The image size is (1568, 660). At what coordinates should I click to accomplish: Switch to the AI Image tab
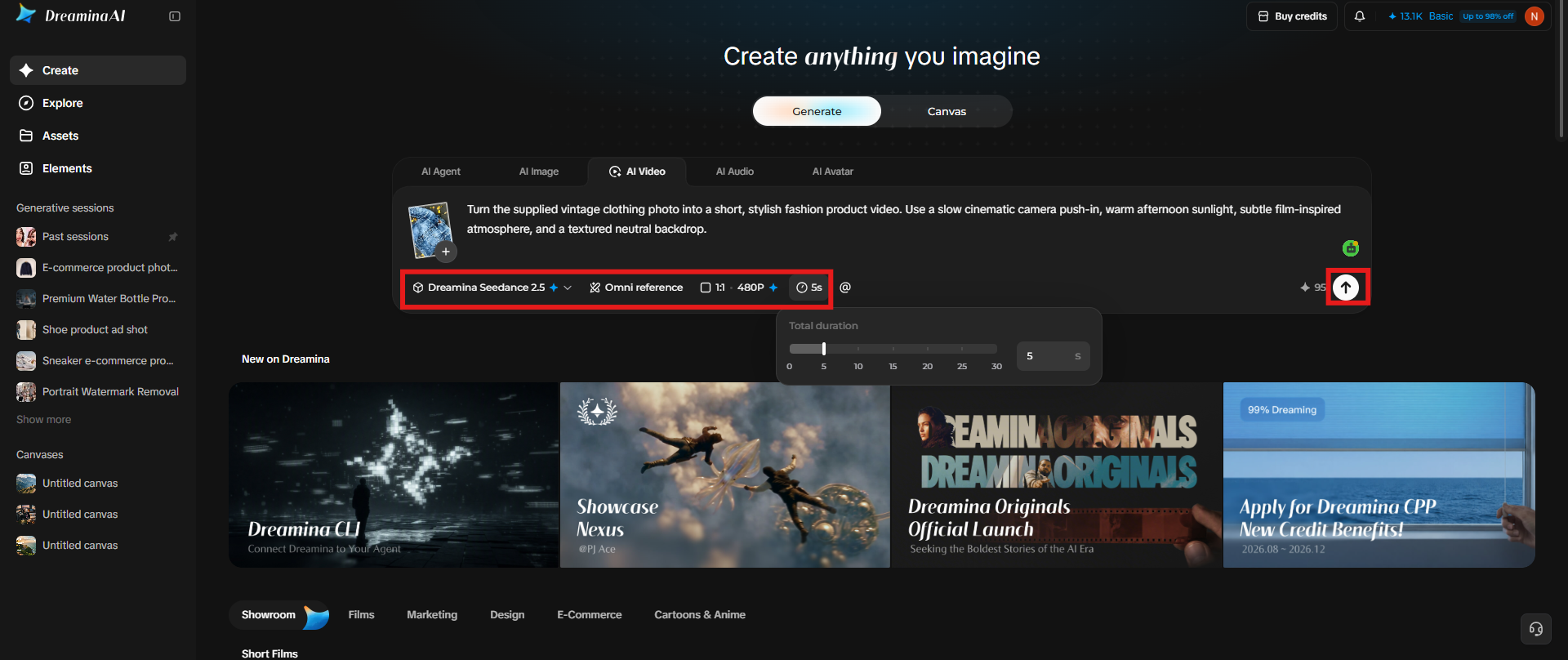pyautogui.click(x=539, y=172)
